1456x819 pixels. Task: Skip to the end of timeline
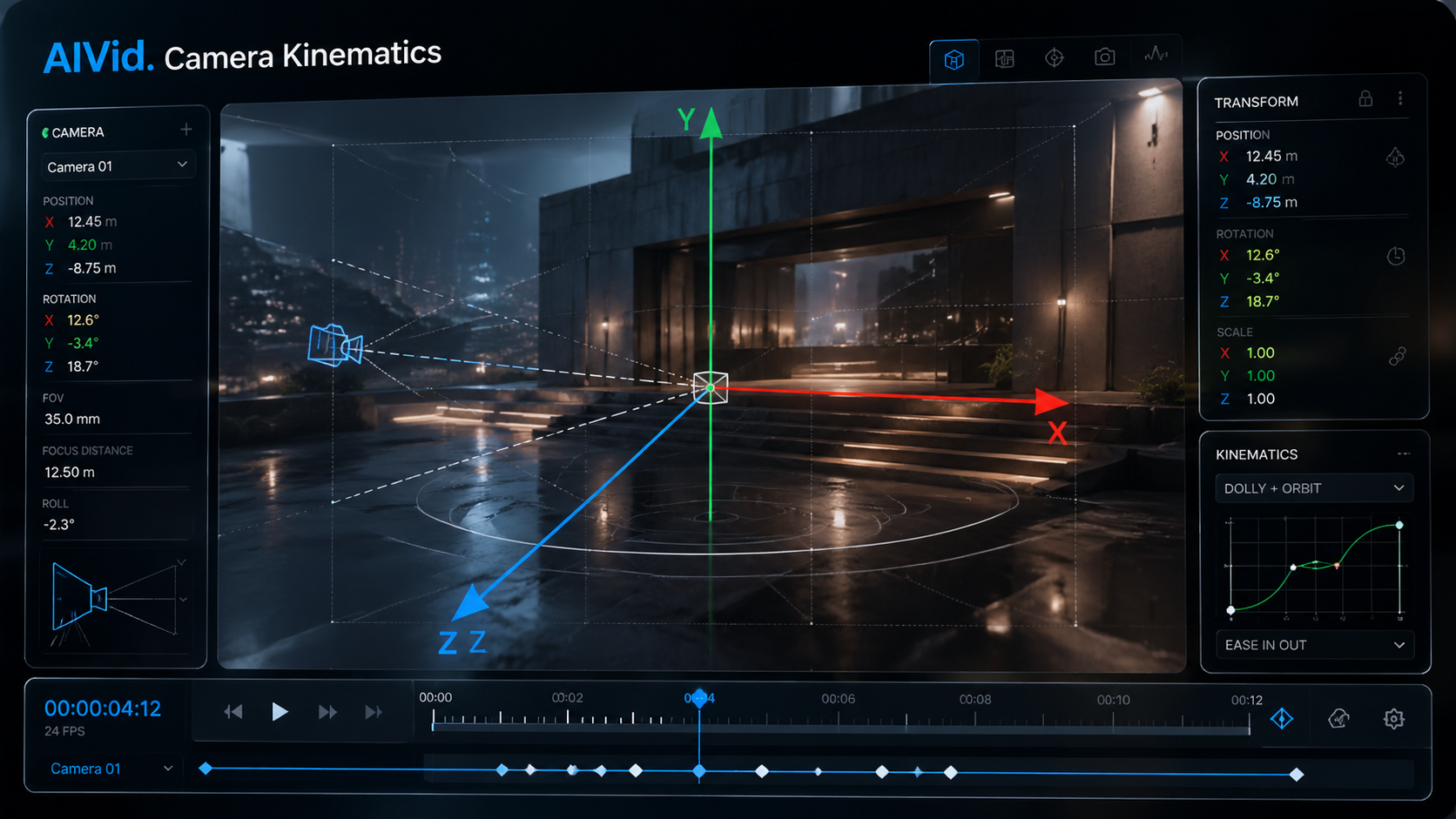coord(374,712)
